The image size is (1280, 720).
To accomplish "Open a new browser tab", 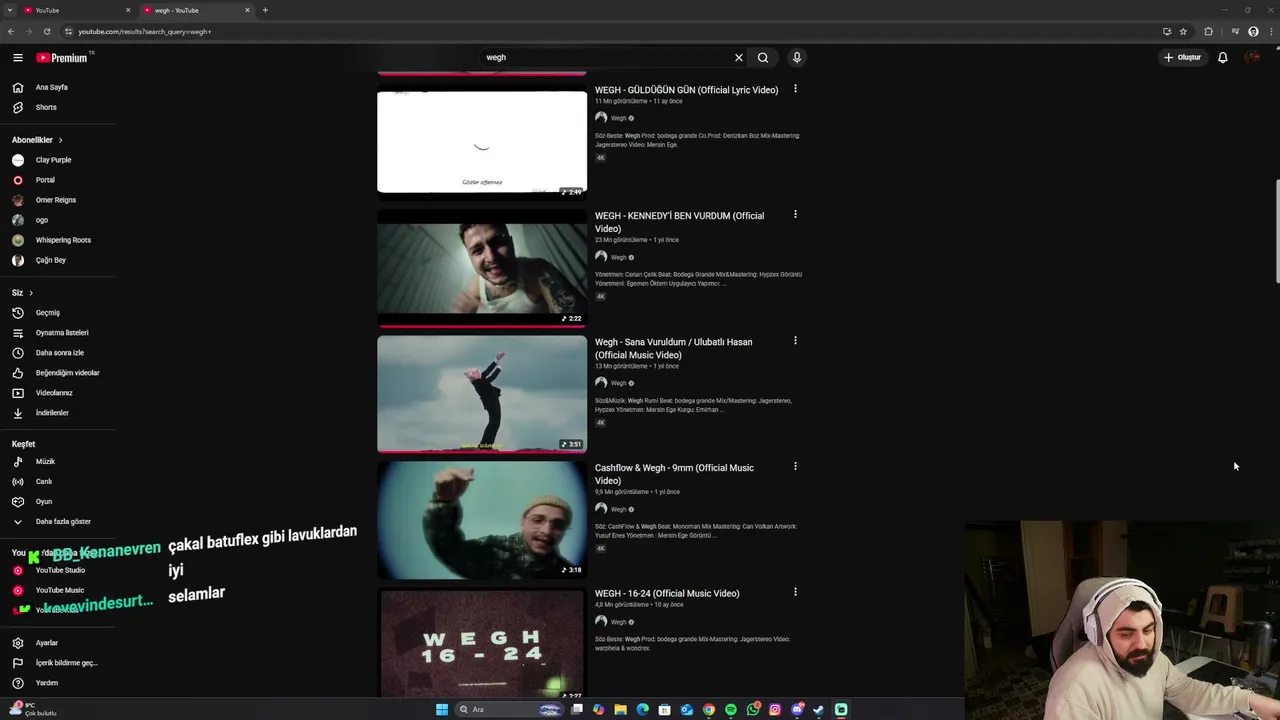I will coord(265,10).
